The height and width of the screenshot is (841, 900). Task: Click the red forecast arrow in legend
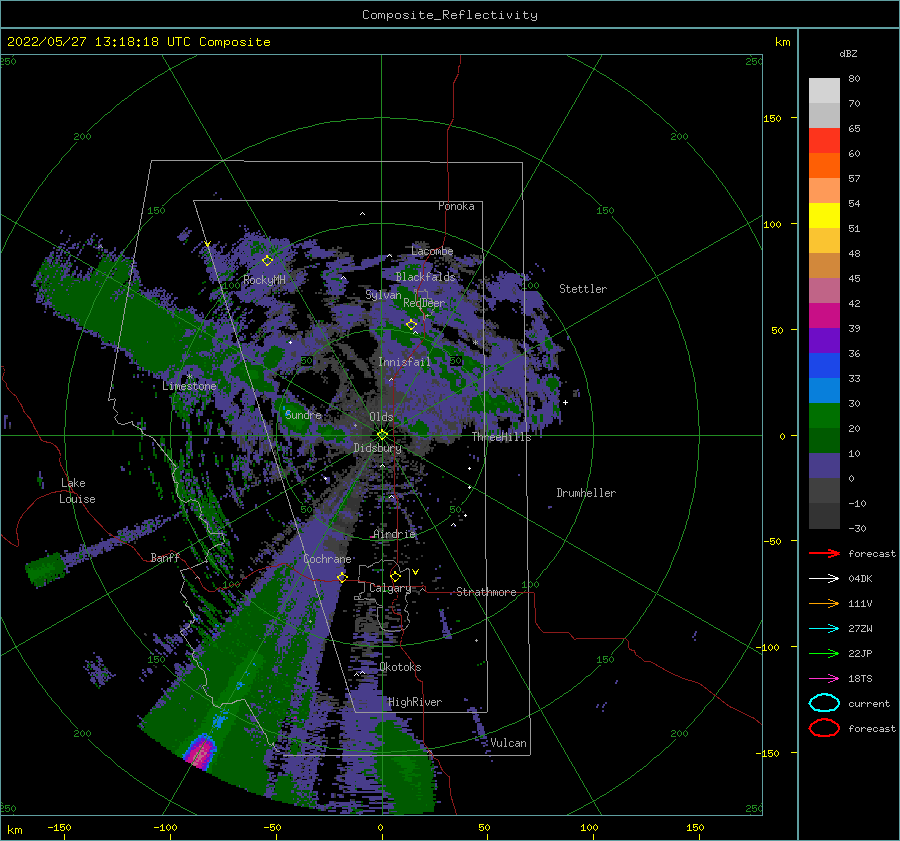pyautogui.click(x=824, y=553)
